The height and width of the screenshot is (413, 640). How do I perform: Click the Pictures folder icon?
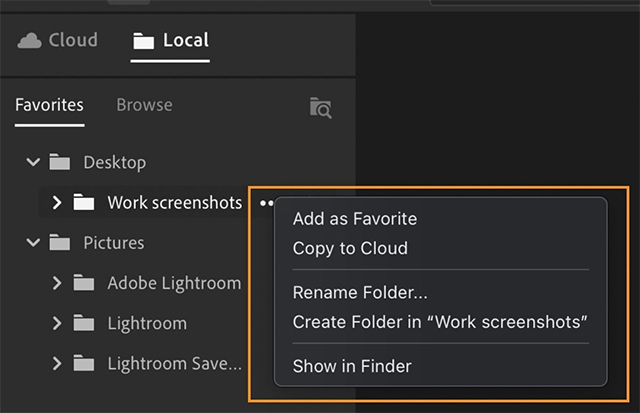60,242
